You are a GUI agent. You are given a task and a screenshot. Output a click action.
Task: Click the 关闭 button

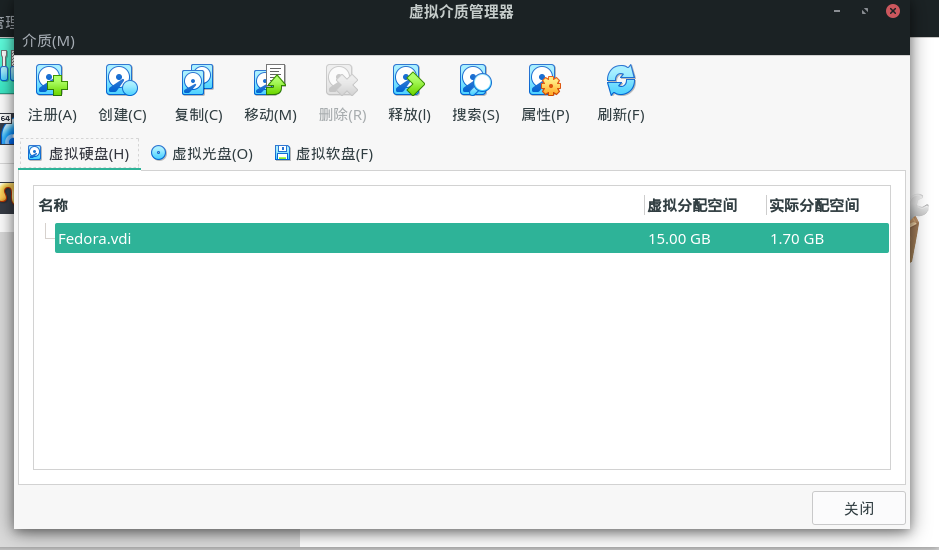[859, 508]
